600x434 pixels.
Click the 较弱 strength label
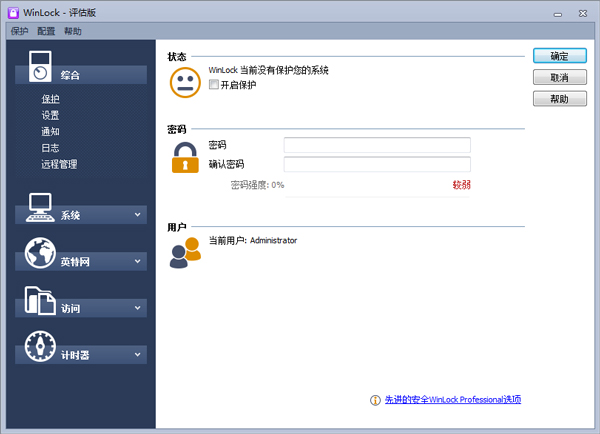pyautogui.click(x=461, y=185)
